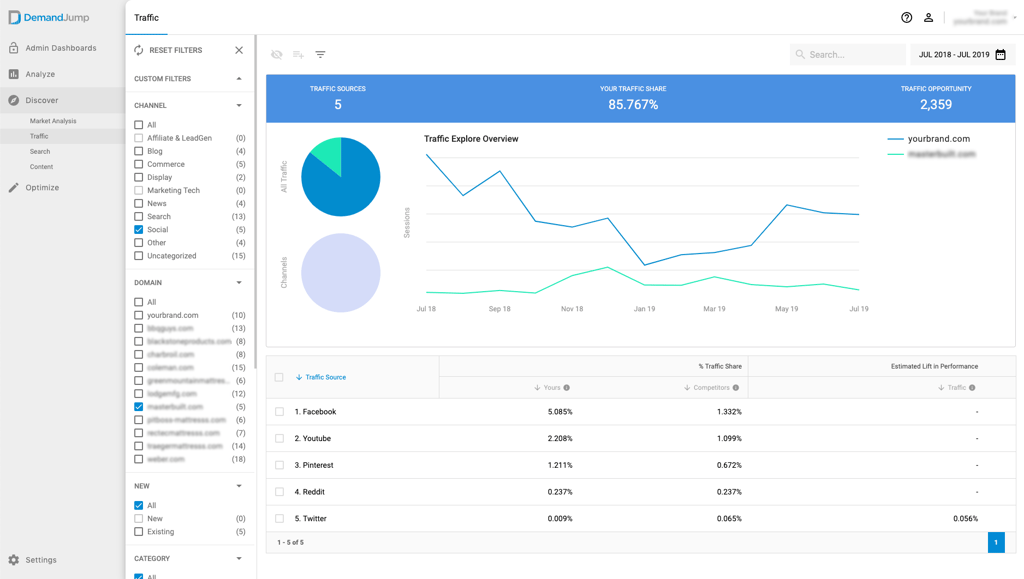This screenshot has height=579, width=1024.
Task: Click the Analyze chart icon
Action: tap(13, 74)
